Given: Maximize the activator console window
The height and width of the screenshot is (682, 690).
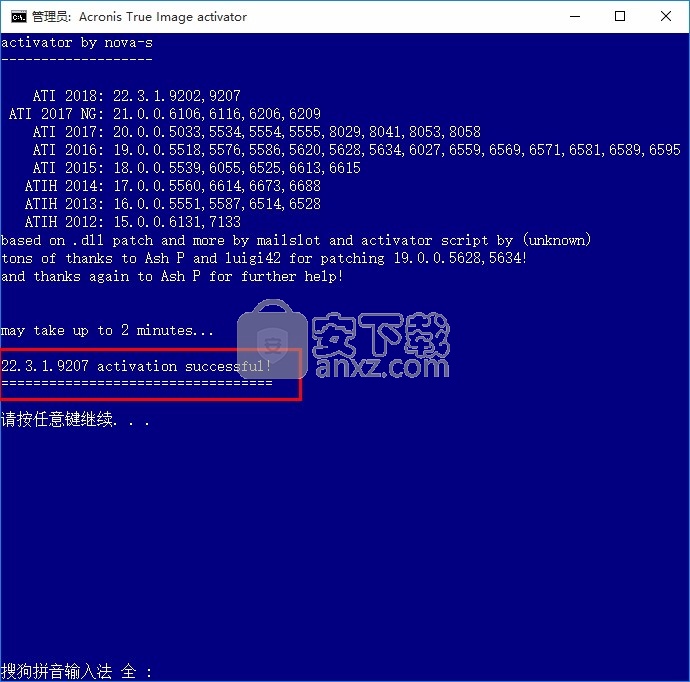Looking at the screenshot, I should (x=620, y=17).
